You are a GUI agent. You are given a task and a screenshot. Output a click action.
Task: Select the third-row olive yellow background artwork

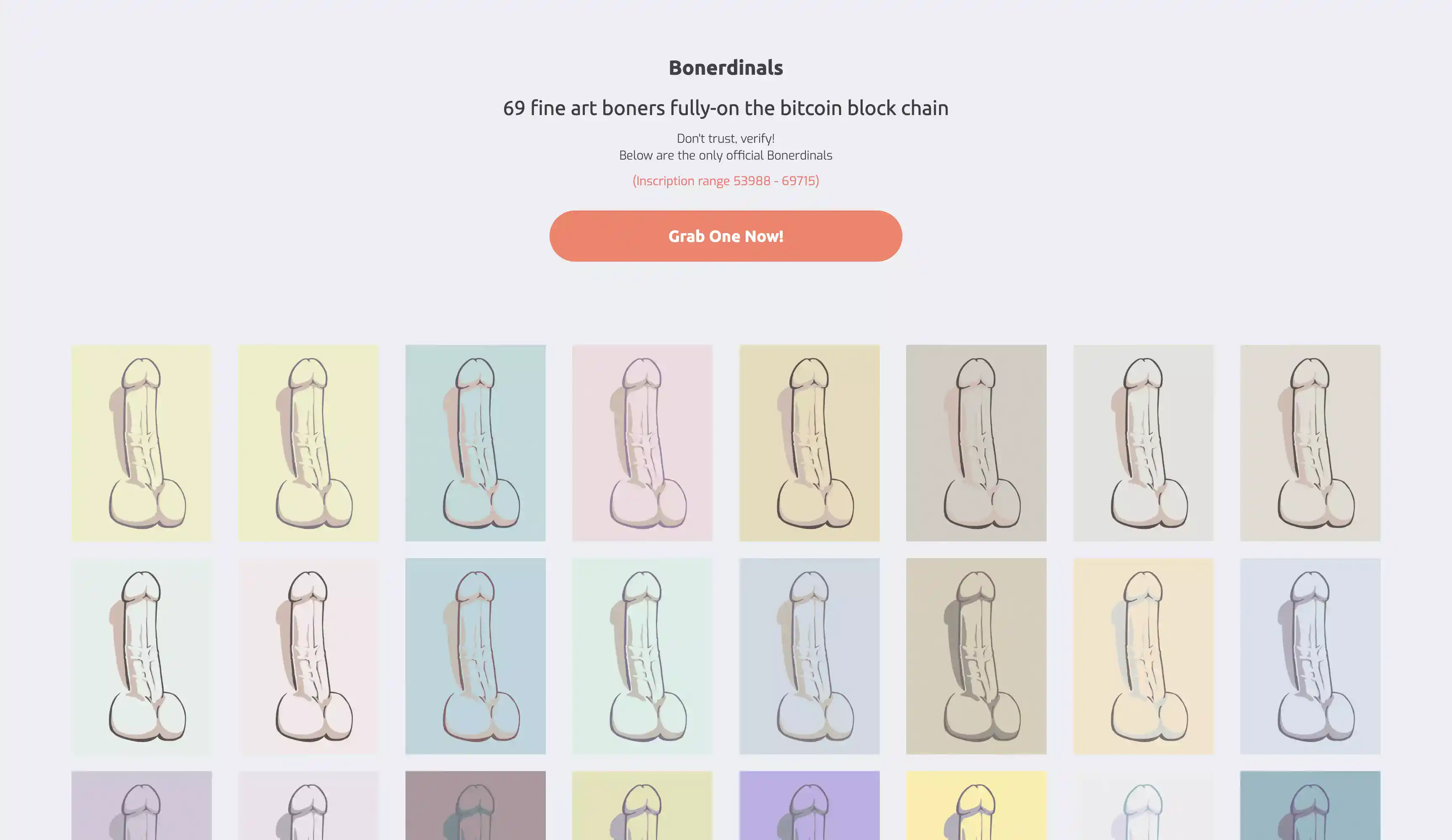pos(642,806)
